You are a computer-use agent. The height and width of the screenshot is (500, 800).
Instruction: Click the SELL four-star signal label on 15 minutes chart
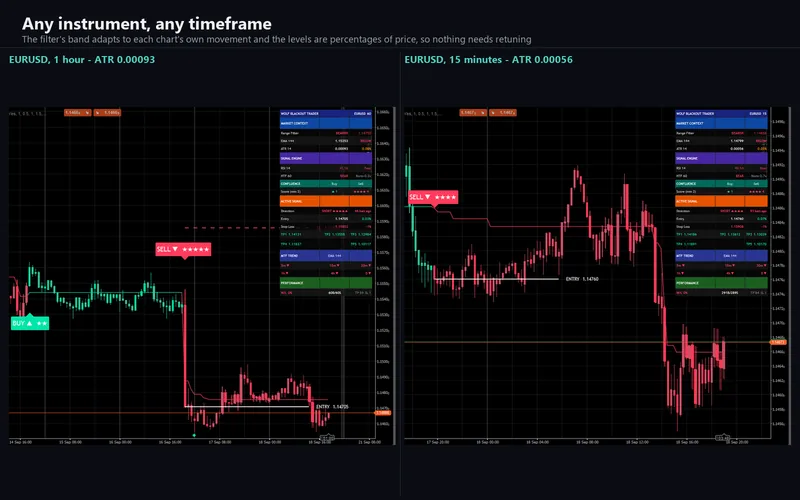pos(433,197)
